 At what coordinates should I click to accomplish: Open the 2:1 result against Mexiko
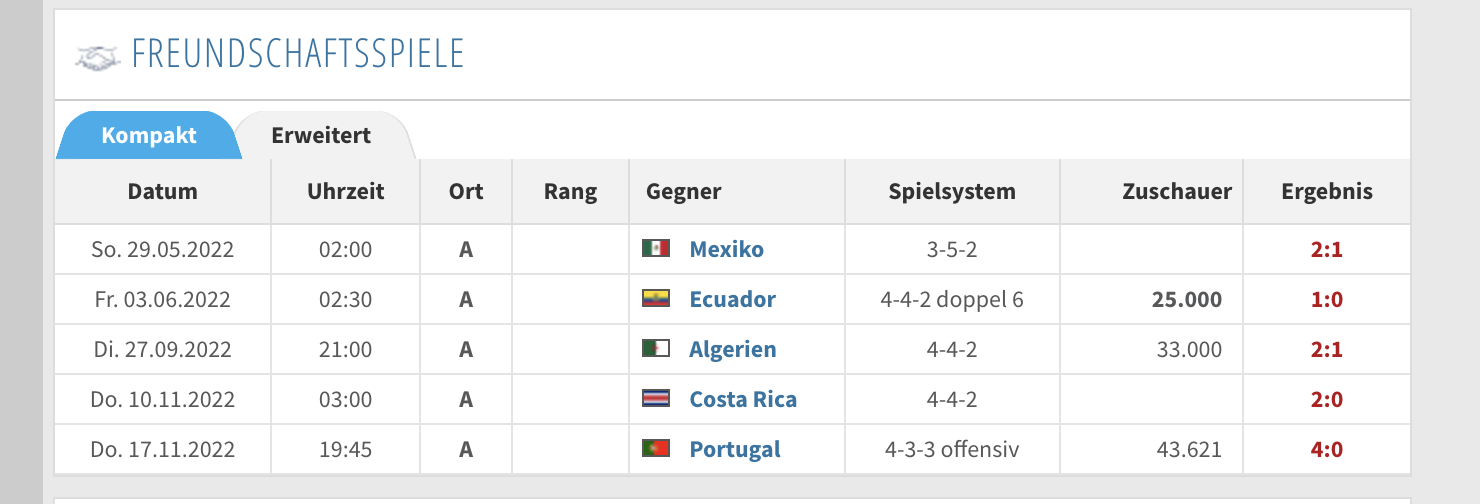[x=1326, y=249]
